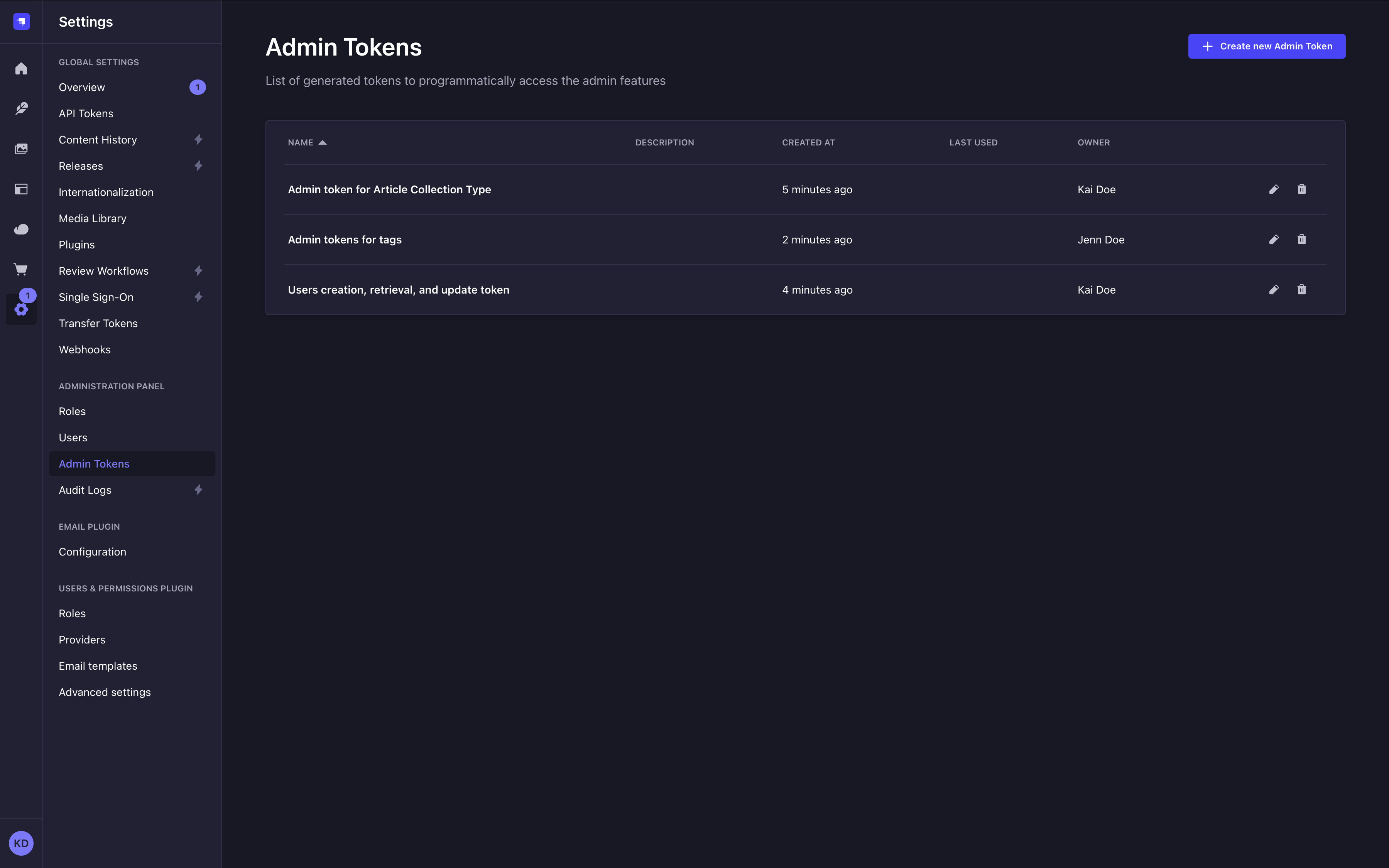Image resolution: width=1389 pixels, height=868 pixels.
Task: Open the Media Library icon in sidebar
Action: tap(21, 149)
